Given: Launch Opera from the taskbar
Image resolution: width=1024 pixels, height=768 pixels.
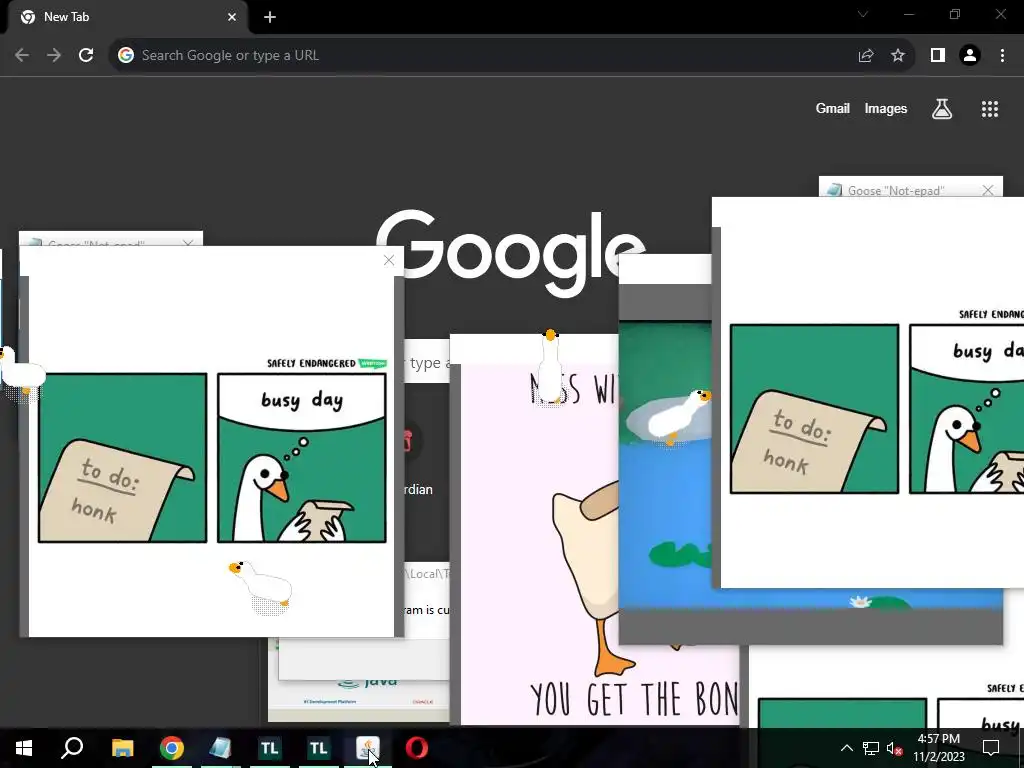Looking at the screenshot, I should (x=417, y=748).
